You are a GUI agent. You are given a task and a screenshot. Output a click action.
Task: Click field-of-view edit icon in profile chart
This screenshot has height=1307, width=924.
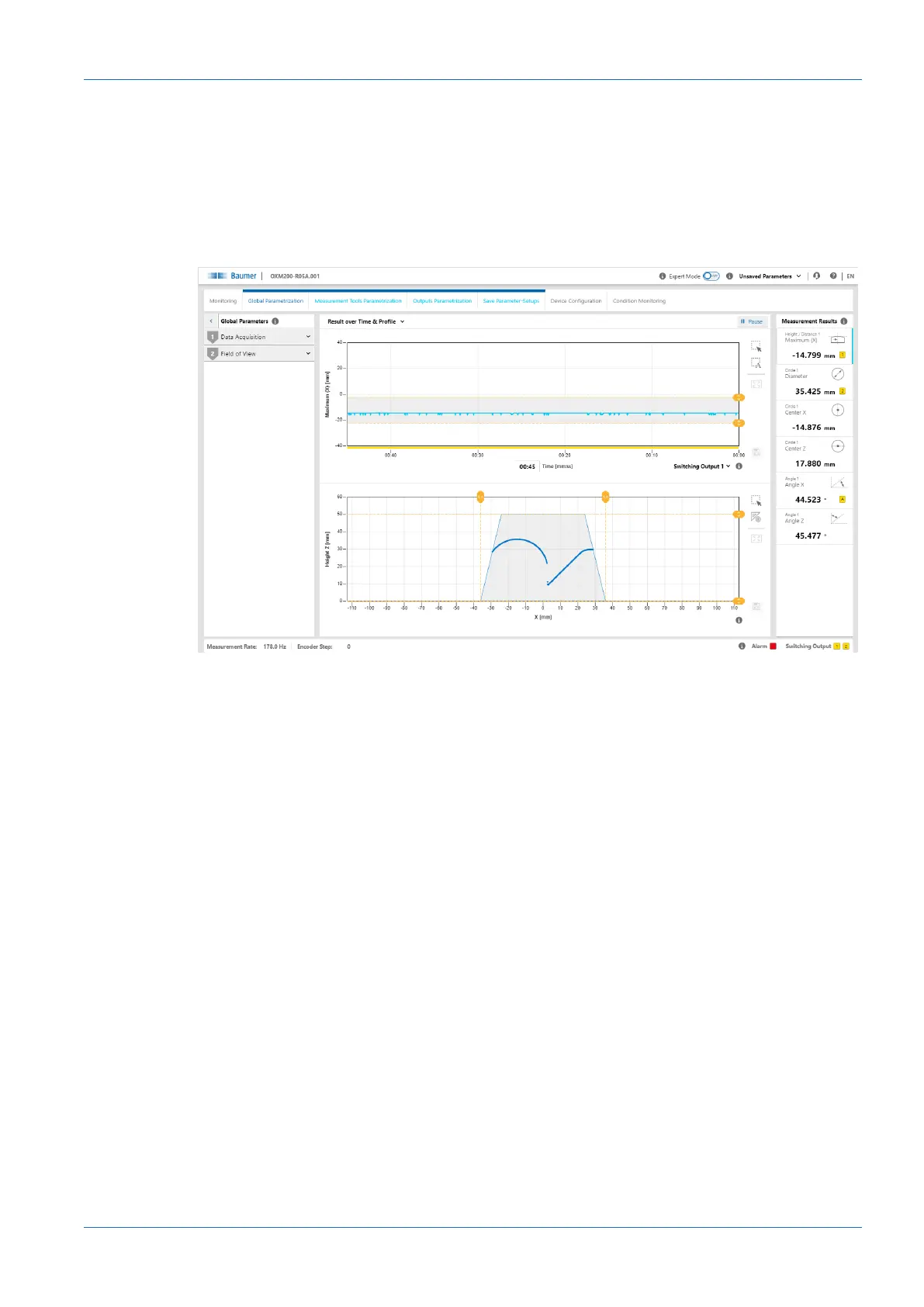pos(756,518)
